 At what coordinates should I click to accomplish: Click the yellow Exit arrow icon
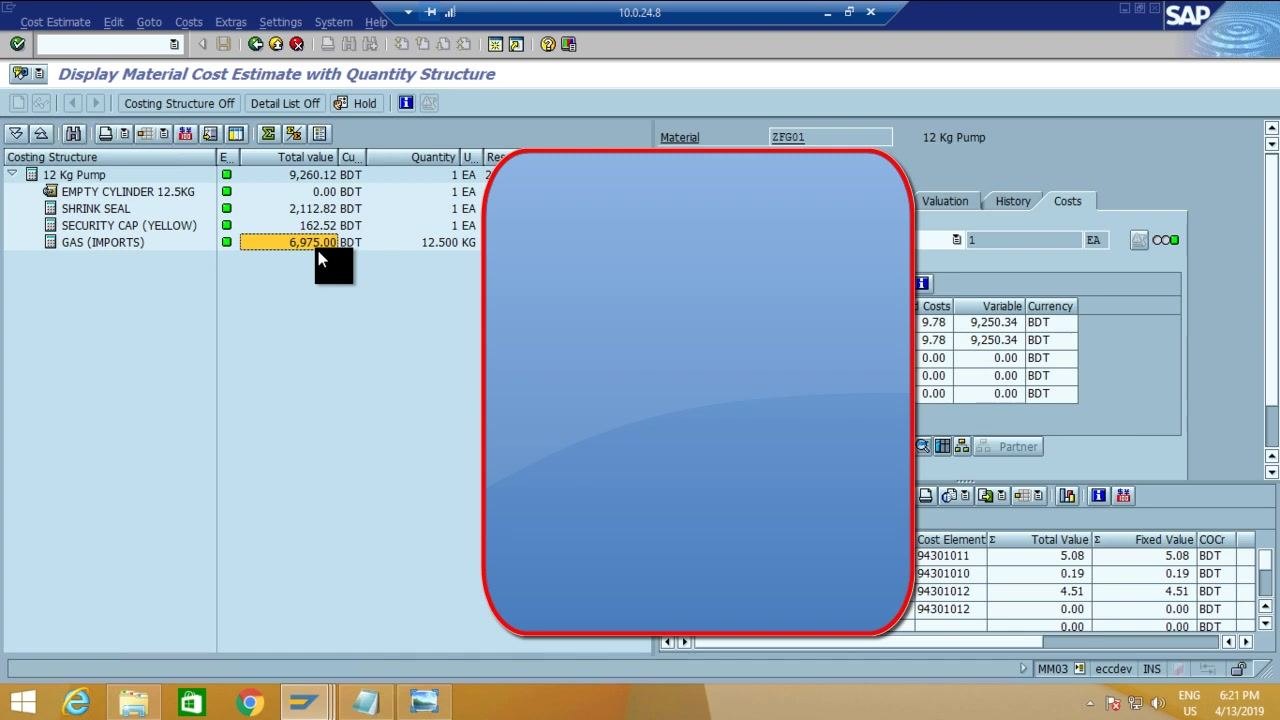[x=276, y=44]
